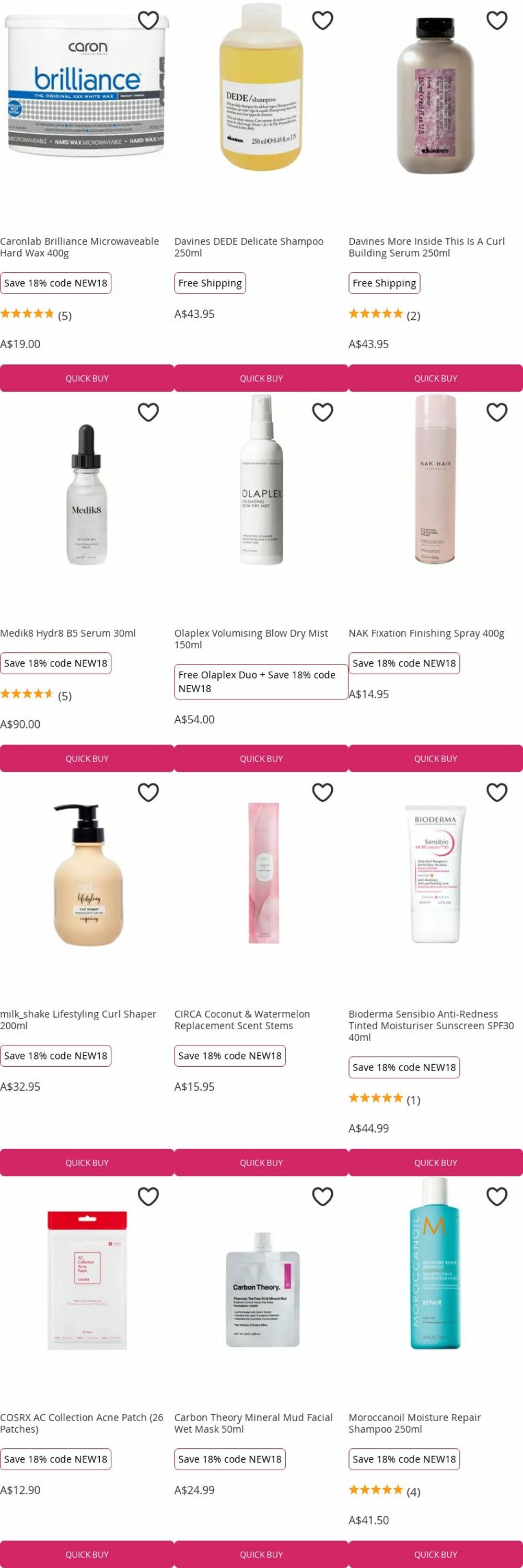Open CIRCA Coconut & Watermelon Scent Stems link

[x=242, y=1020]
